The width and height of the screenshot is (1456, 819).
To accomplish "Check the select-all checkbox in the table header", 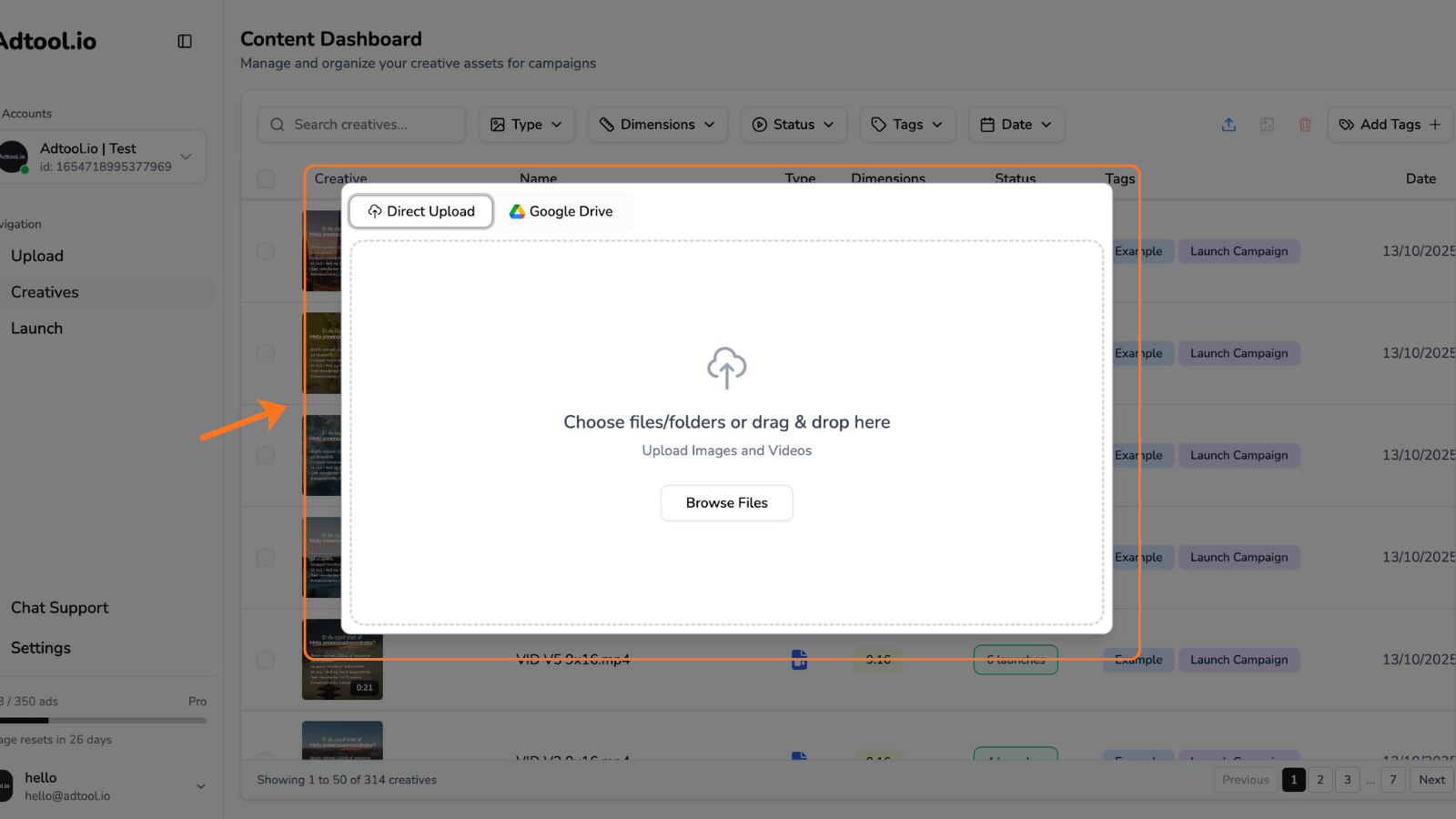I will pyautogui.click(x=265, y=179).
